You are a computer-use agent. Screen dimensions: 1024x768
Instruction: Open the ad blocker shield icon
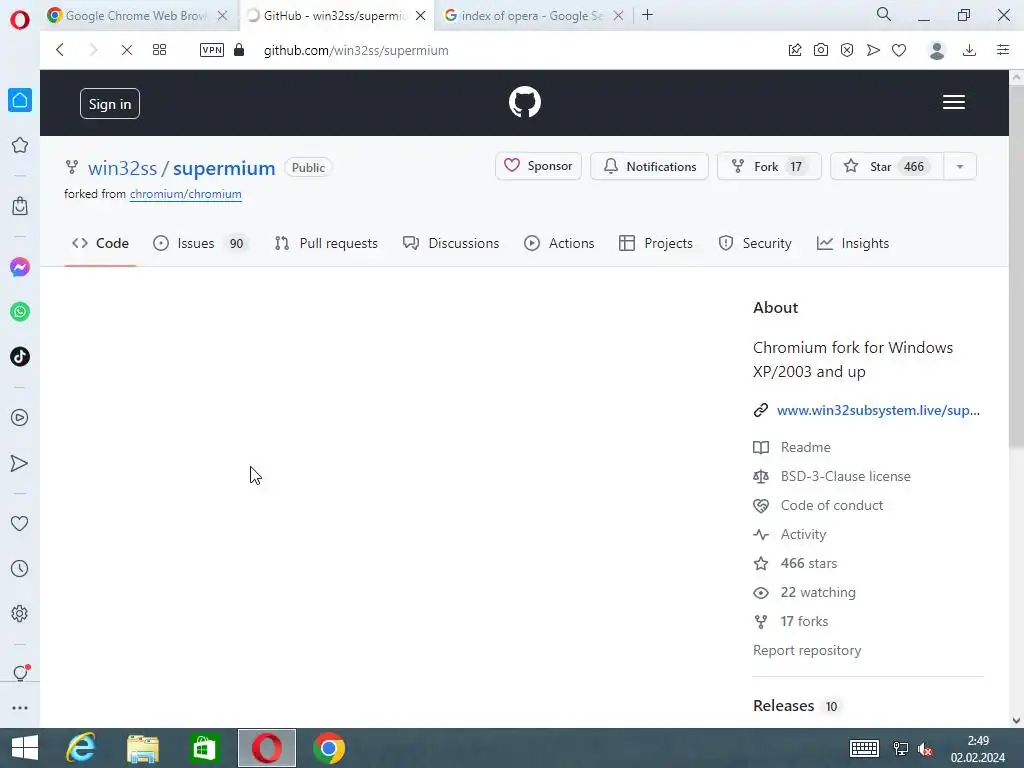847,50
